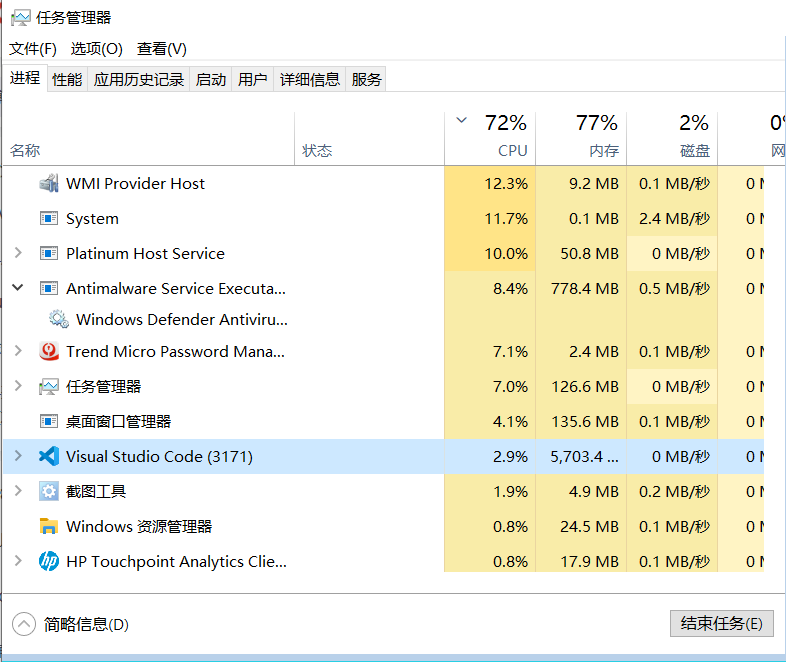Select the 进程 tab
786x662 pixels.
coord(25,78)
